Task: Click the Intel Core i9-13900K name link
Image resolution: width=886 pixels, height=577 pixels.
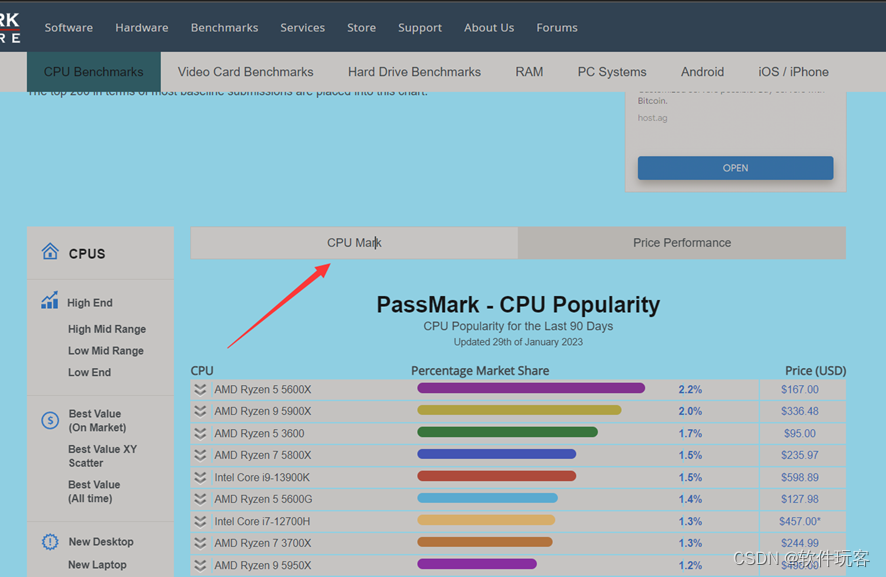Action: [x=262, y=478]
